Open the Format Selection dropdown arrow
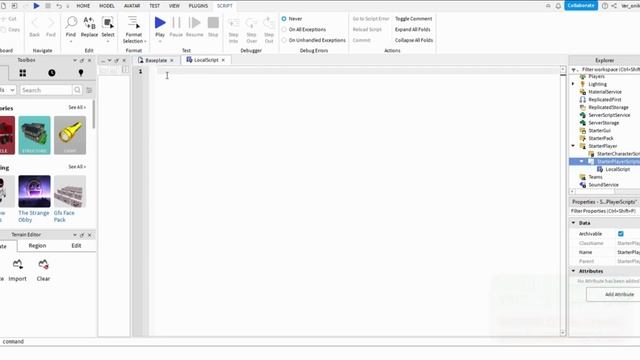Viewport: 640px width, 360px height. pos(145,41)
